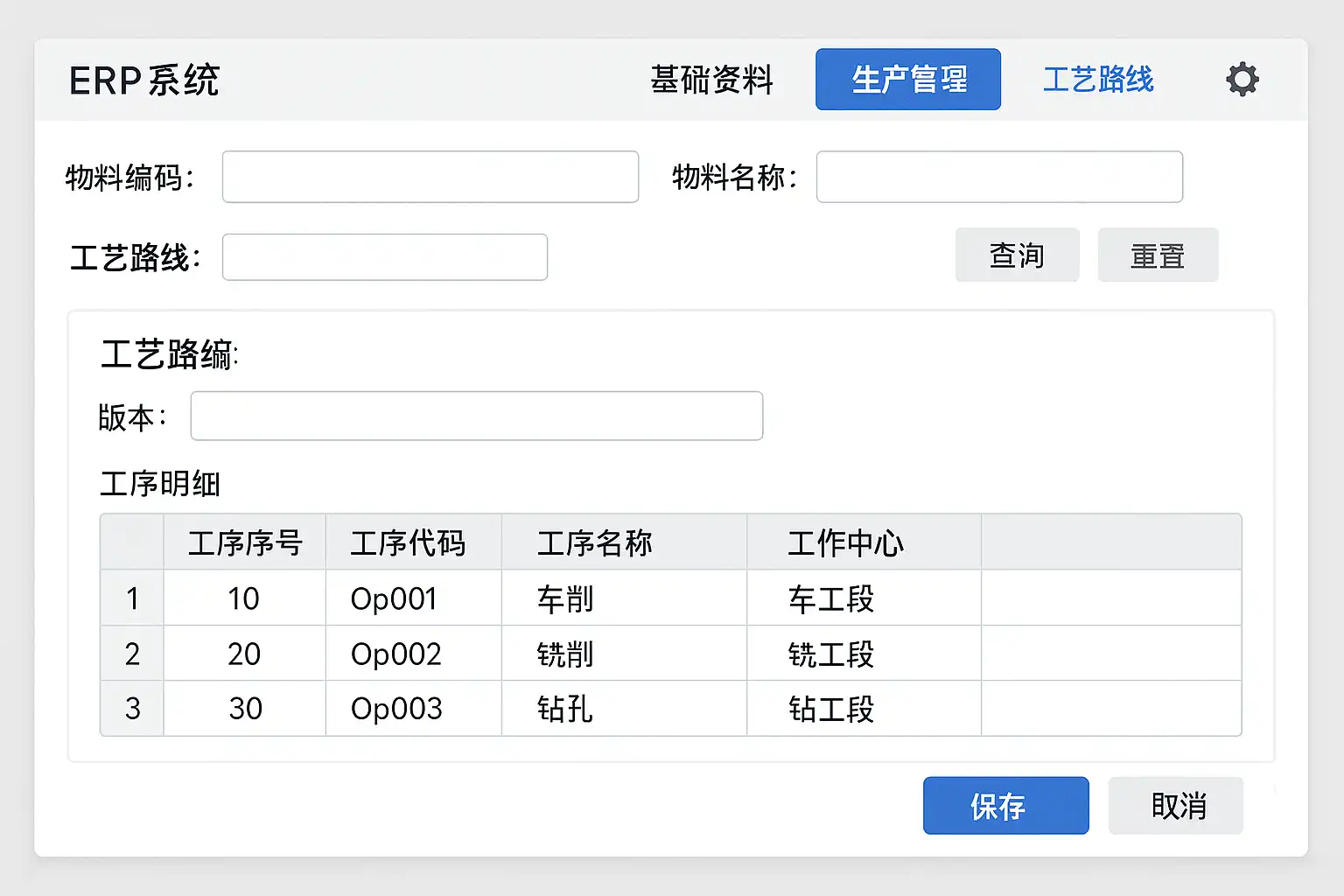Select row 1 header in the table
1344x896 pixels.
[x=132, y=598]
